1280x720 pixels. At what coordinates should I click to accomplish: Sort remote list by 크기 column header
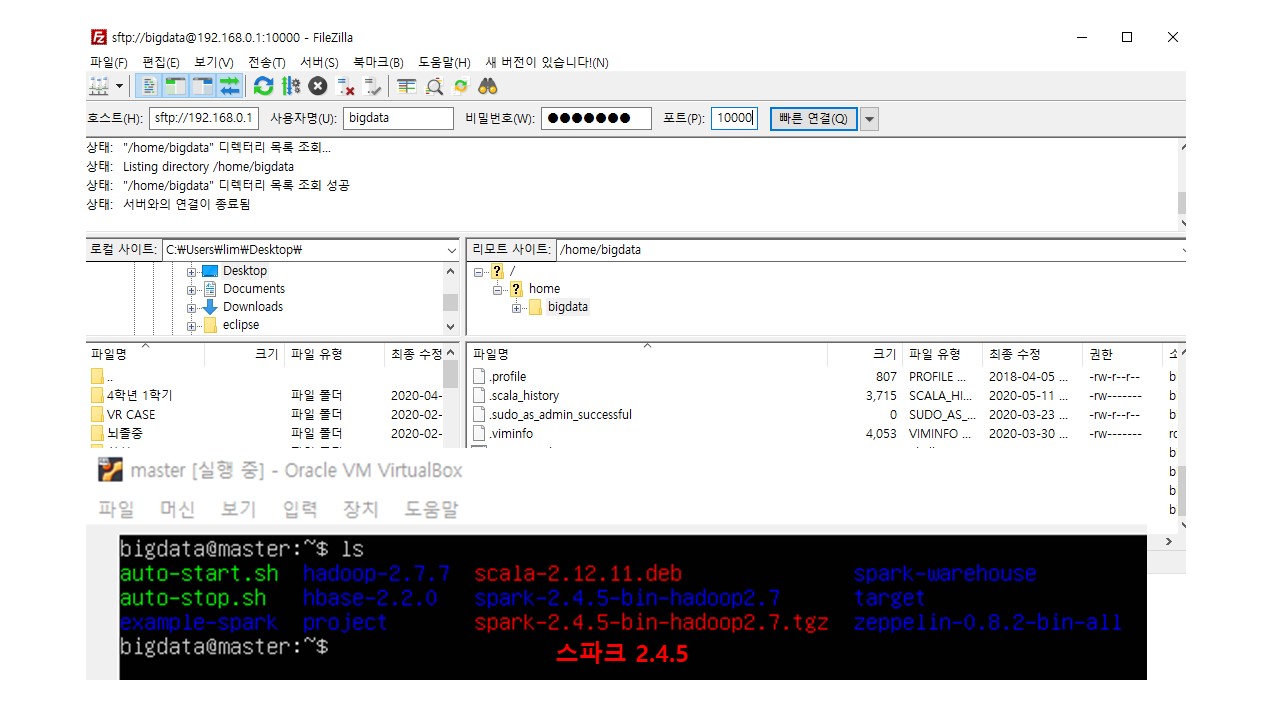866,354
